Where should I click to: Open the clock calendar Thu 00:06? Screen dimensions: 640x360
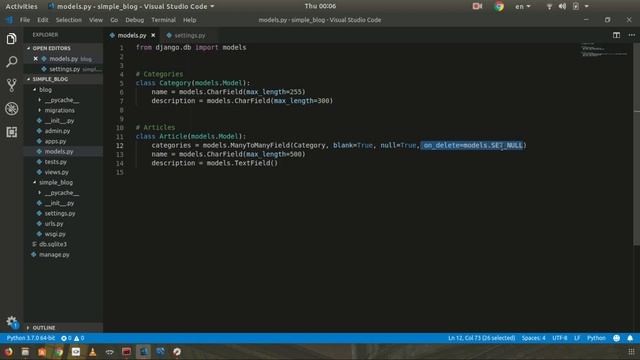click(x=320, y=6)
